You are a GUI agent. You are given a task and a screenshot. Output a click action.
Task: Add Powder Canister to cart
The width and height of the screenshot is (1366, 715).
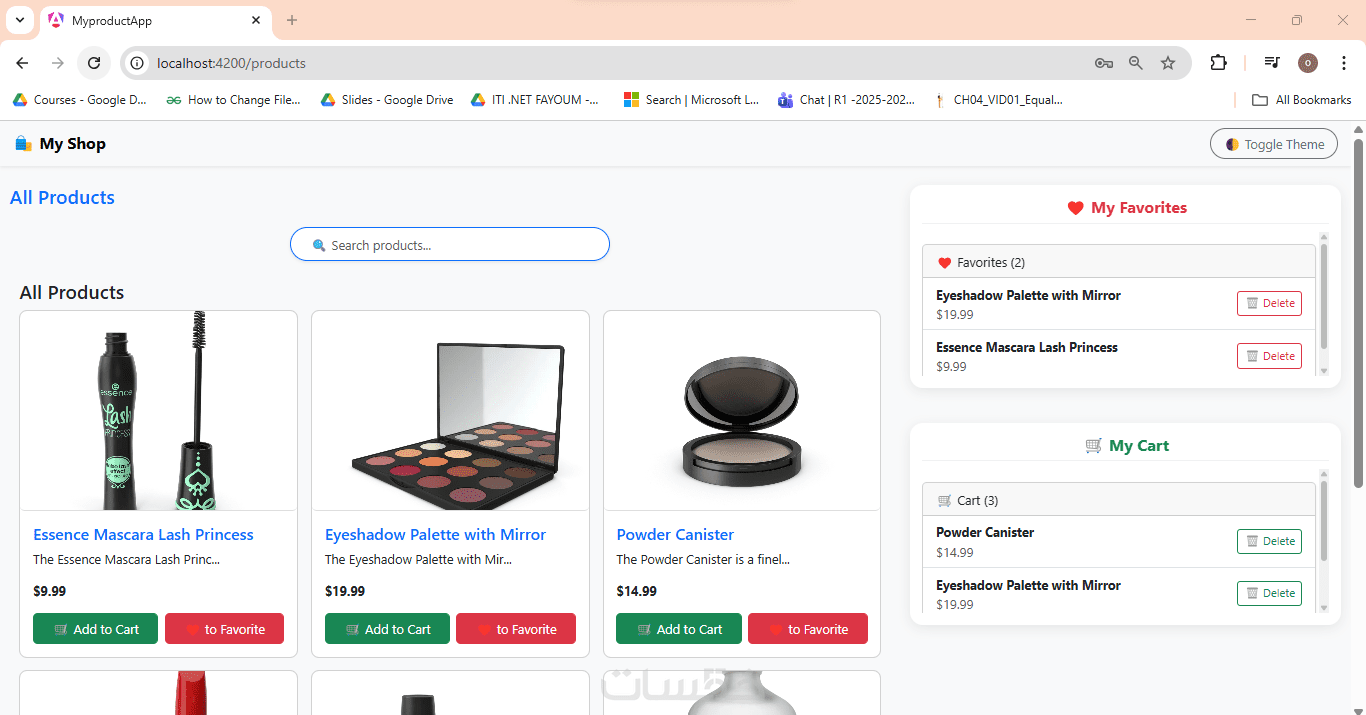(x=679, y=629)
